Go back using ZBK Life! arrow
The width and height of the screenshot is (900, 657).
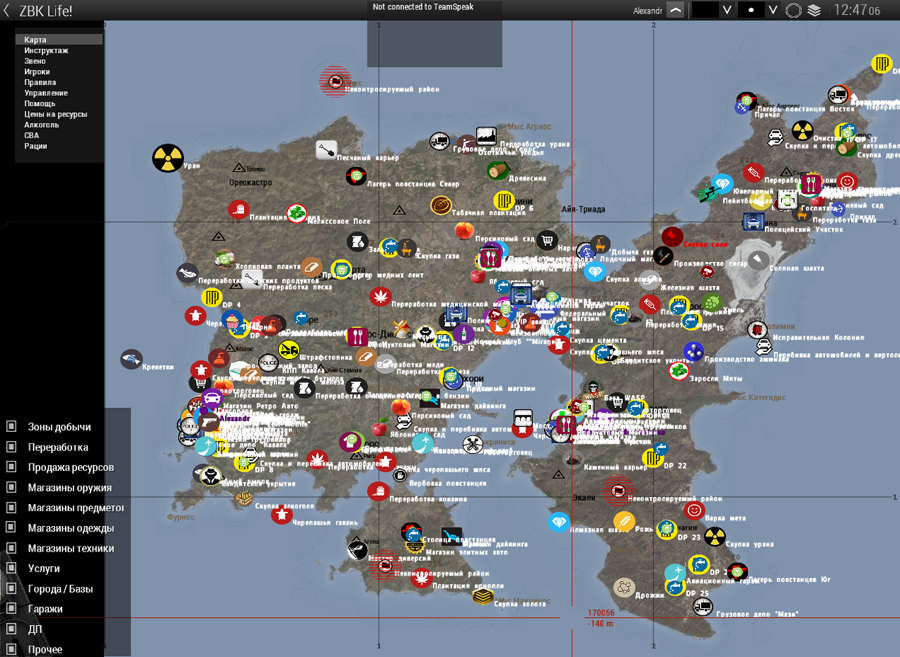(6, 10)
